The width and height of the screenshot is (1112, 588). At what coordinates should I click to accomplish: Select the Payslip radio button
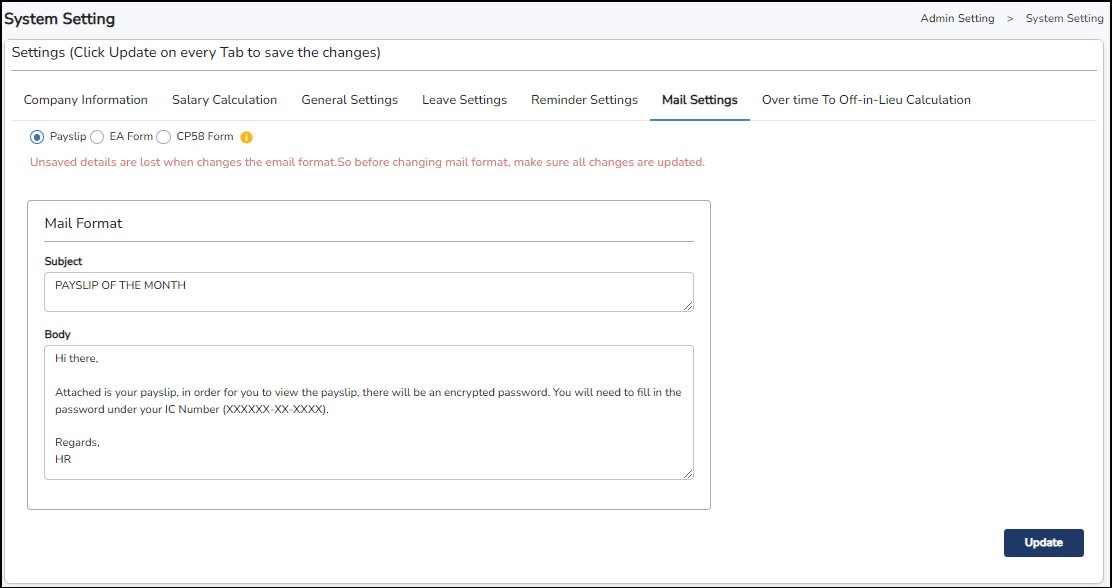click(37, 137)
